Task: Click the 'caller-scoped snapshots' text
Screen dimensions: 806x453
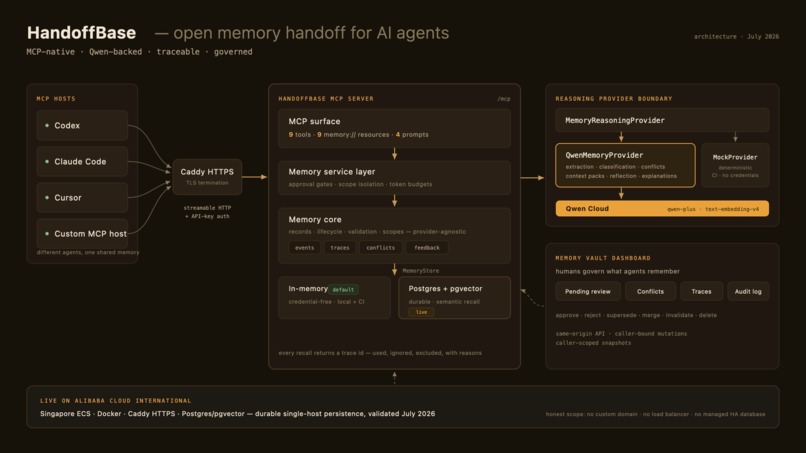Action: click(x=593, y=343)
